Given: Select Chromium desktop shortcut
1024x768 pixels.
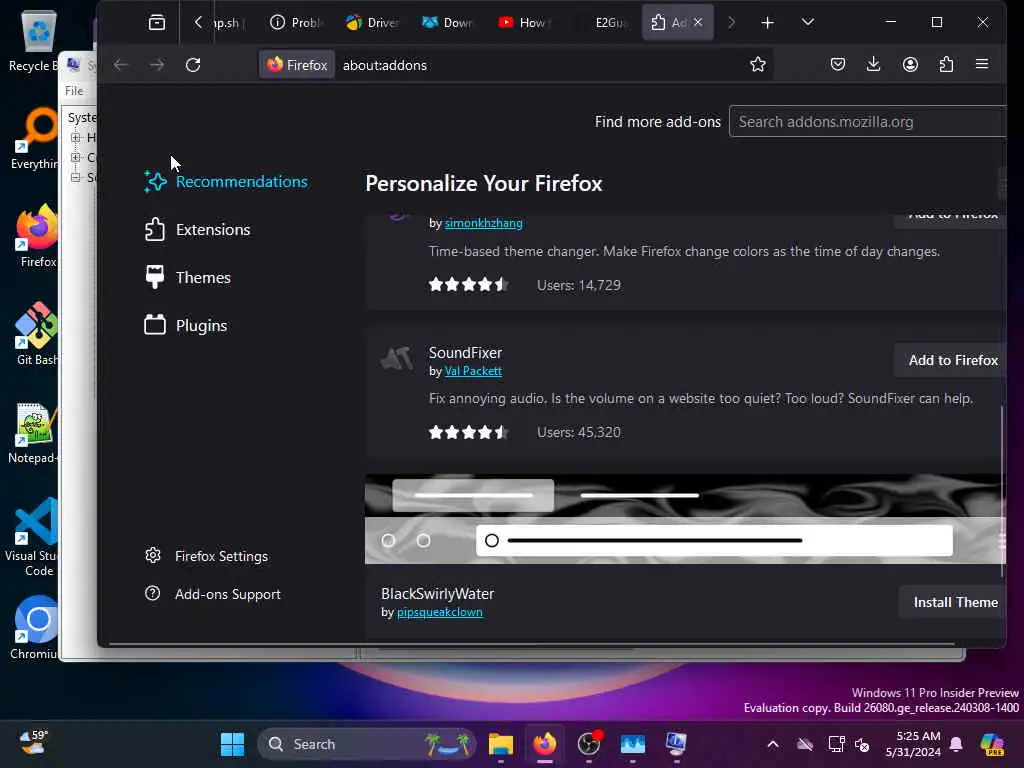Looking at the screenshot, I should pyautogui.click(x=34, y=627).
